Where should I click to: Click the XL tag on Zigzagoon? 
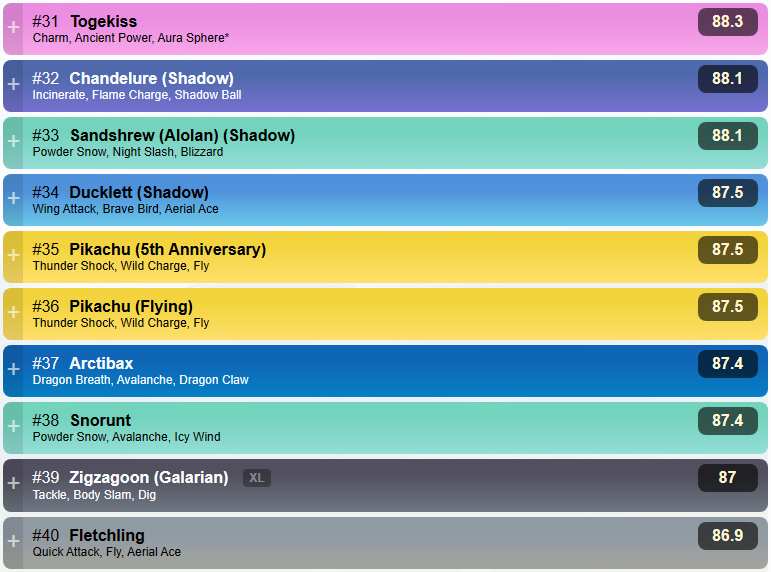pyautogui.click(x=257, y=478)
